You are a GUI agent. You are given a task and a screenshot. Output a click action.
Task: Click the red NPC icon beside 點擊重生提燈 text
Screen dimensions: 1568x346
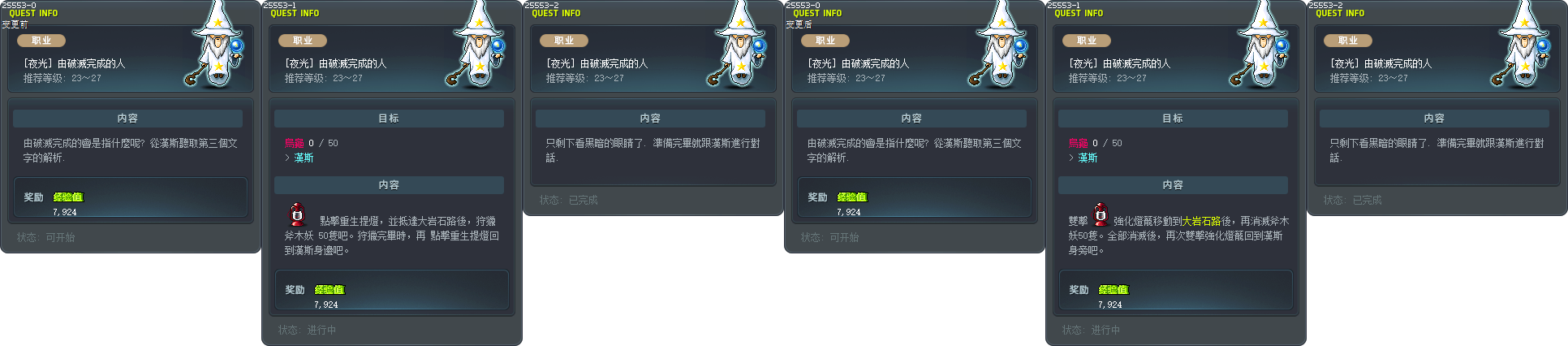pos(297,214)
